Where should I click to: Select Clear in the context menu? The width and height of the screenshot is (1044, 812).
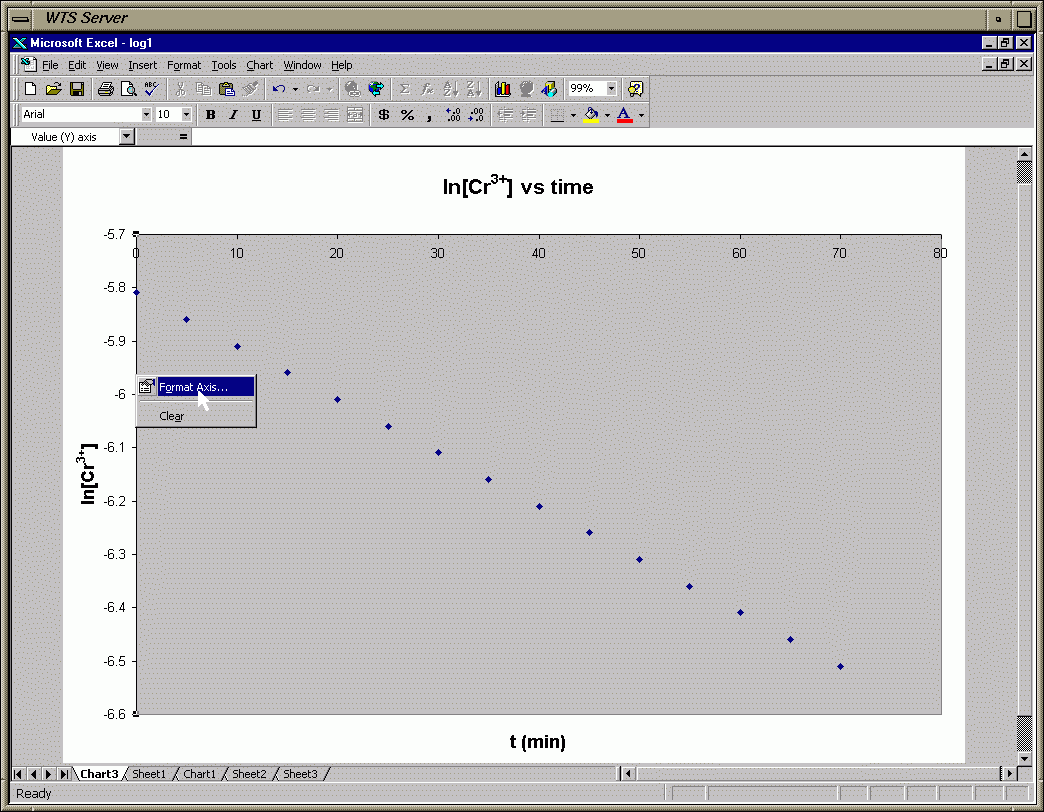172,416
